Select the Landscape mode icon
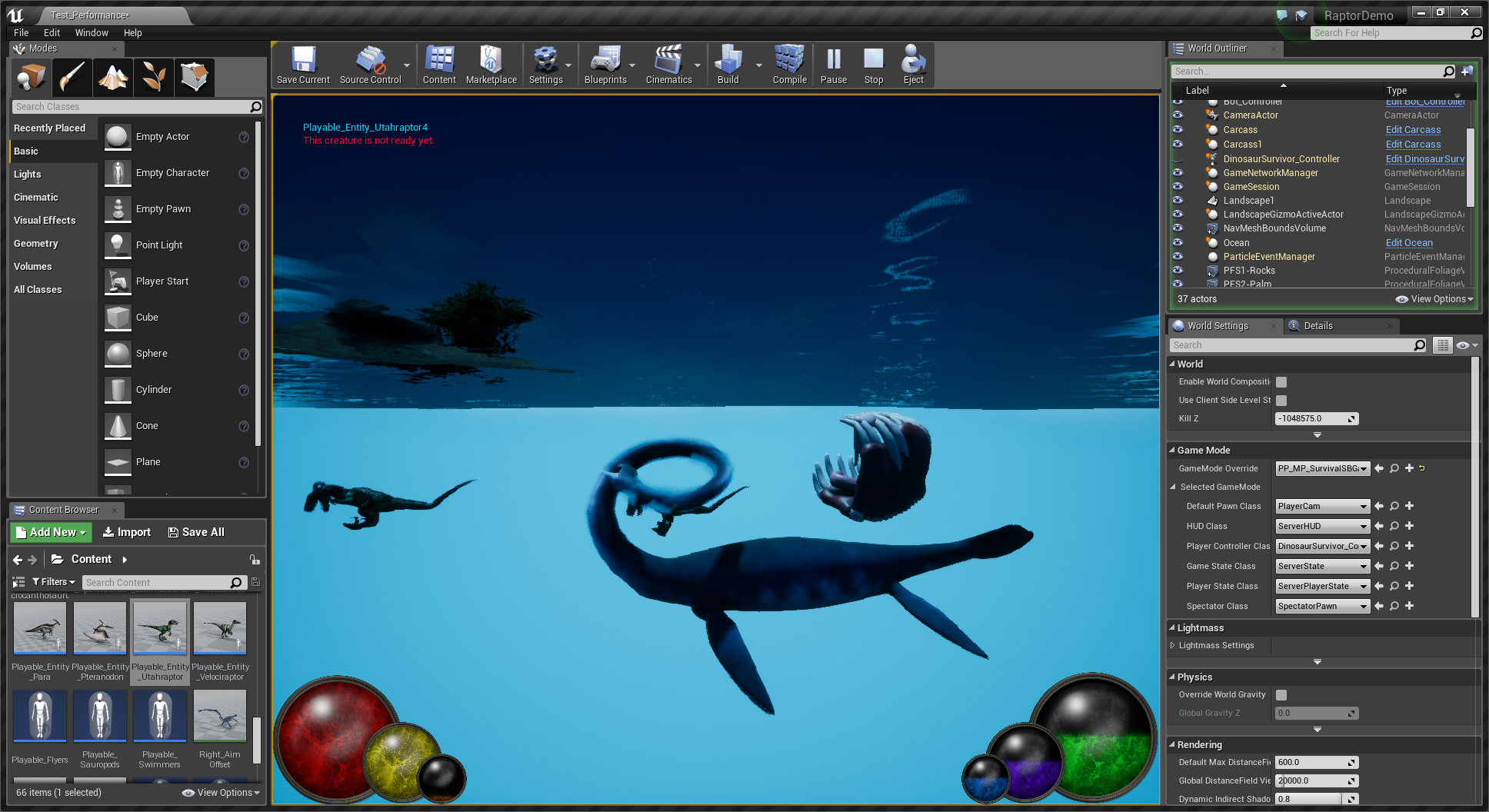This screenshot has height=812, width=1489. point(113,77)
